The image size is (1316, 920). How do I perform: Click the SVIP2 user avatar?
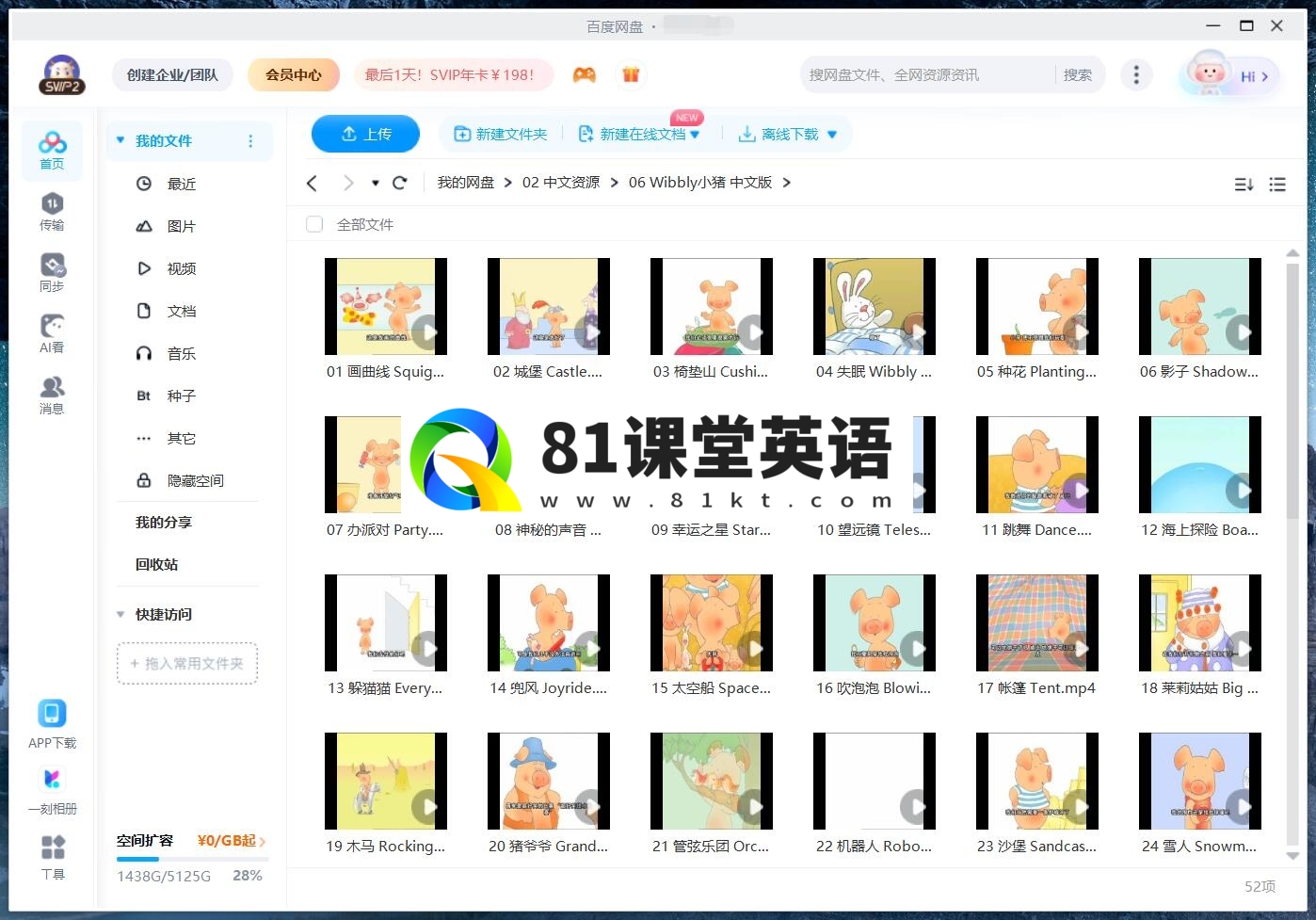point(62,74)
